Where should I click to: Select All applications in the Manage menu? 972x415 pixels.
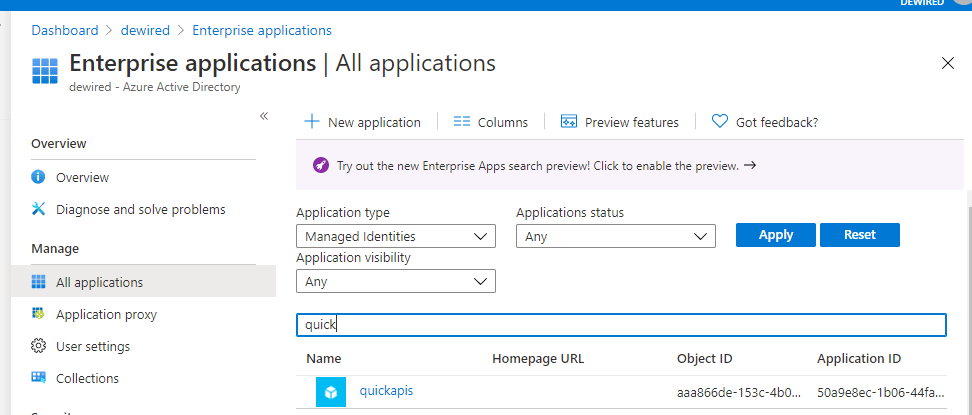[x=99, y=282]
